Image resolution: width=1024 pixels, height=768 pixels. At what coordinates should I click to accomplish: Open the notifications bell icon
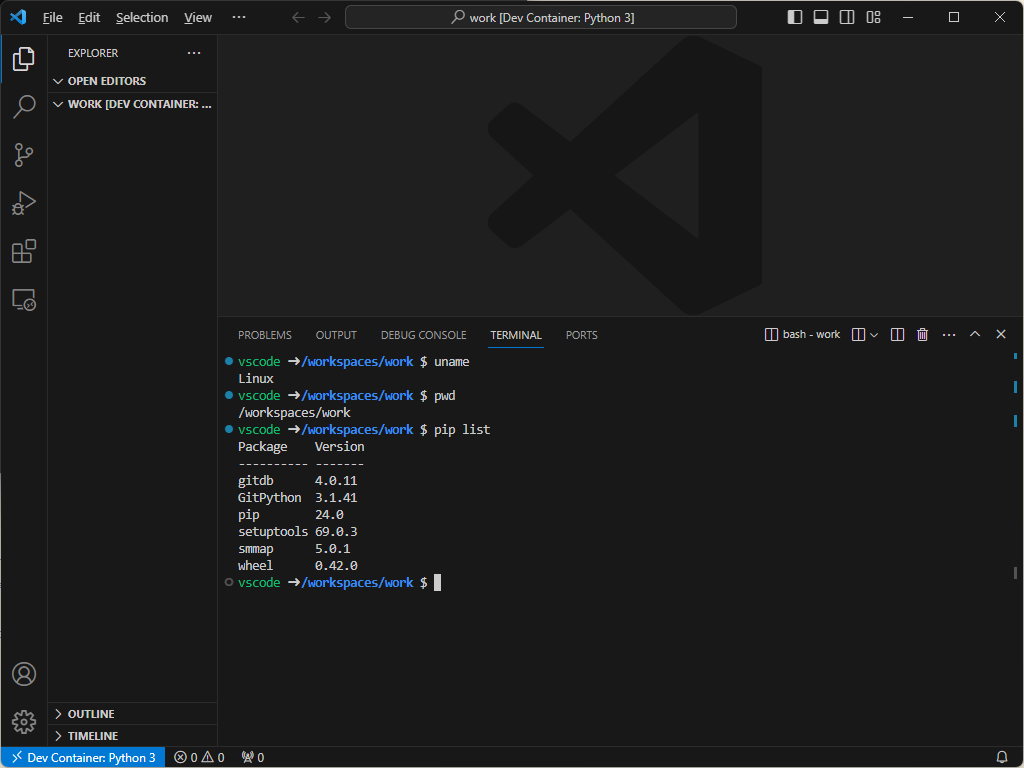pos(1002,758)
